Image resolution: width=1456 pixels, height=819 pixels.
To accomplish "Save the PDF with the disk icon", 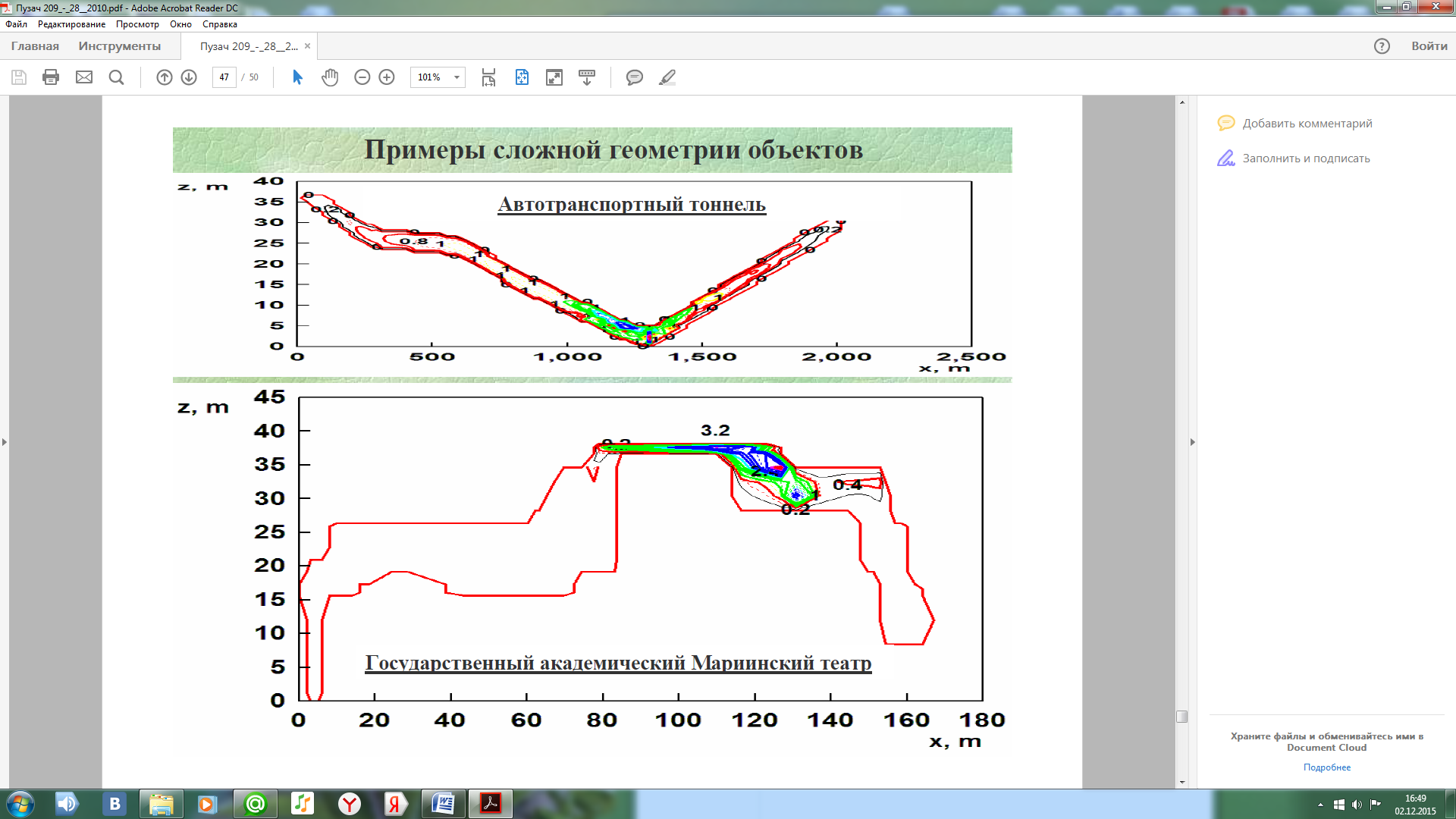I will 19,77.
